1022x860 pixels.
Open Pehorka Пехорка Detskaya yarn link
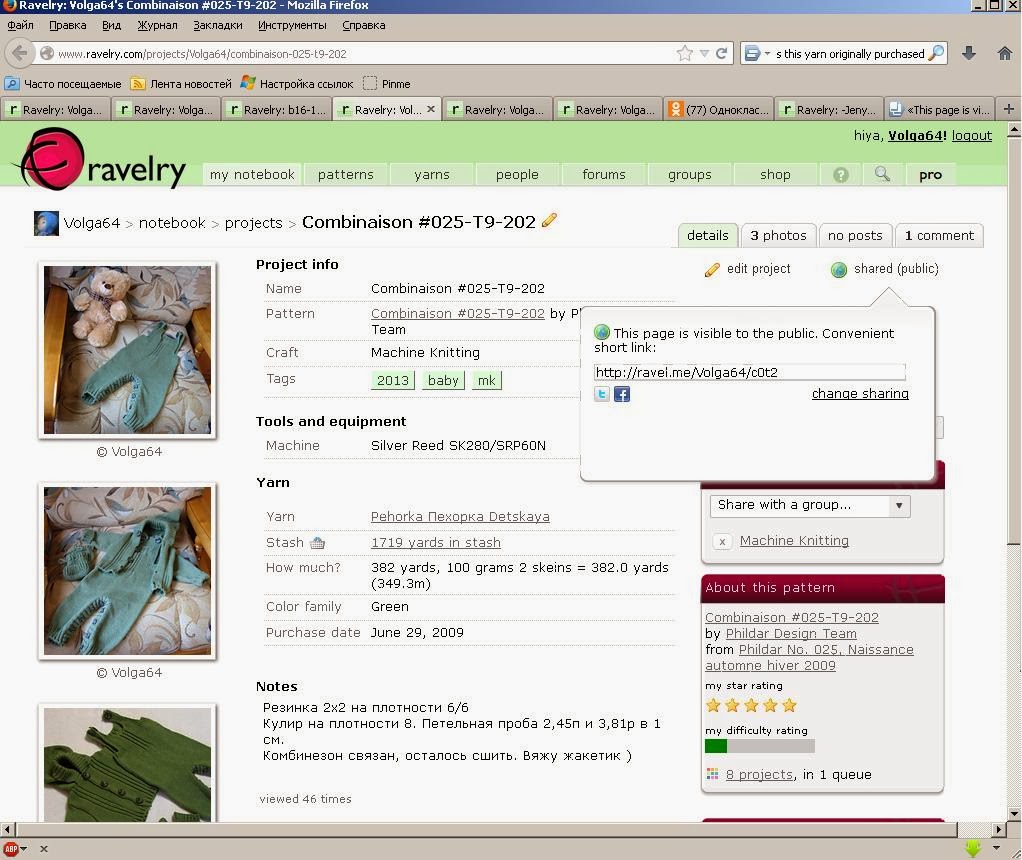click(x=460, y=516)
